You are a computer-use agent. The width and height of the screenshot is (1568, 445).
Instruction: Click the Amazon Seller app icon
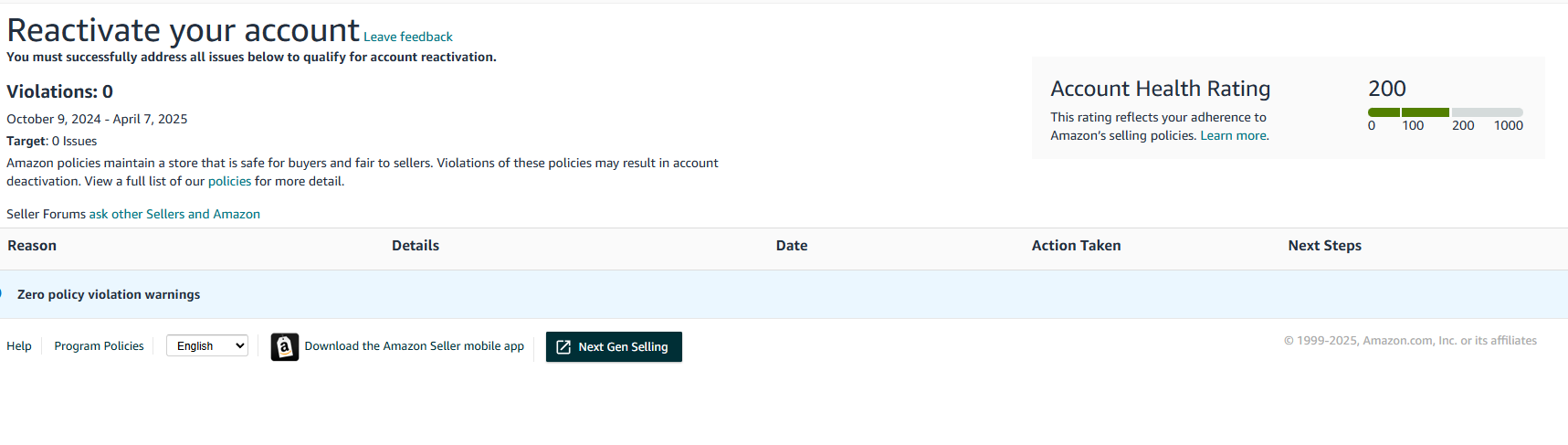coord(285,347)
